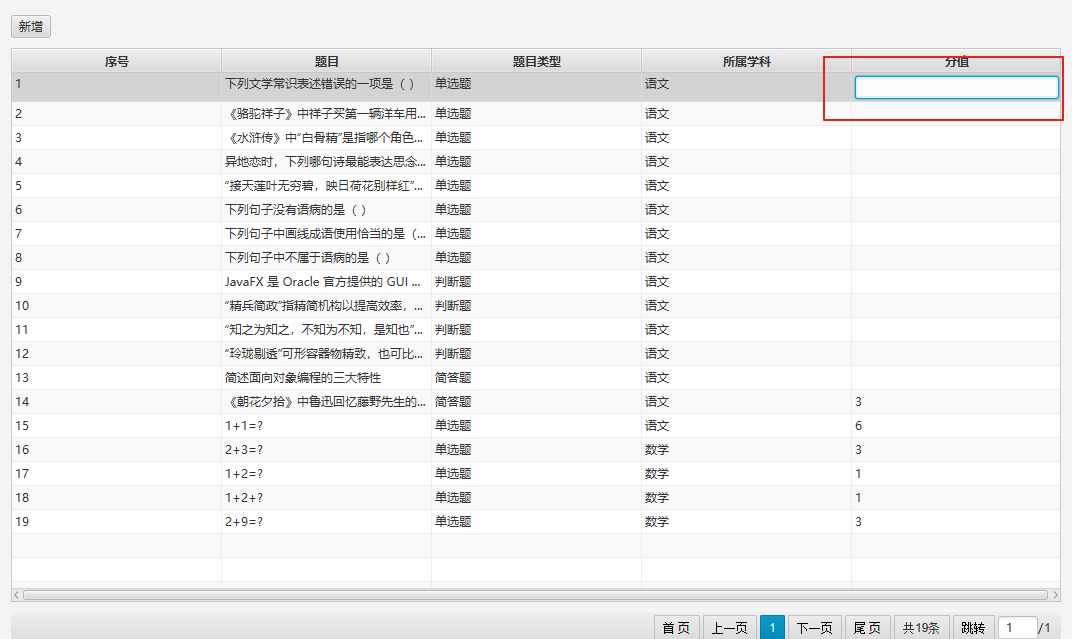Viewport: 1072px width, 639px height.
Task: Jump to 尾页
Action: coord(867,628)
